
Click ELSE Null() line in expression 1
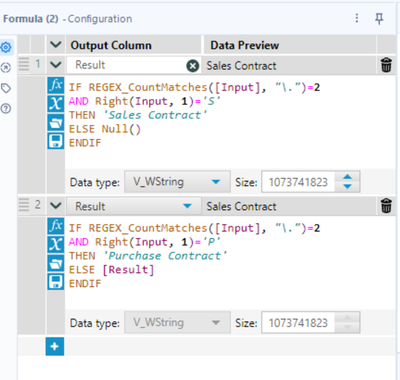(105, 129)
